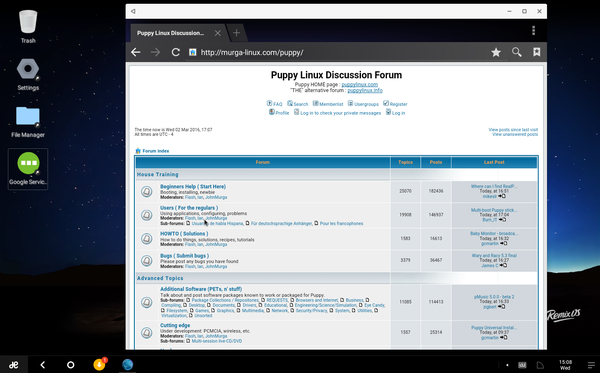This screenshot has height=373, width=600.
Task: Bookmark the page with the star icon
Action: point(496,52)
